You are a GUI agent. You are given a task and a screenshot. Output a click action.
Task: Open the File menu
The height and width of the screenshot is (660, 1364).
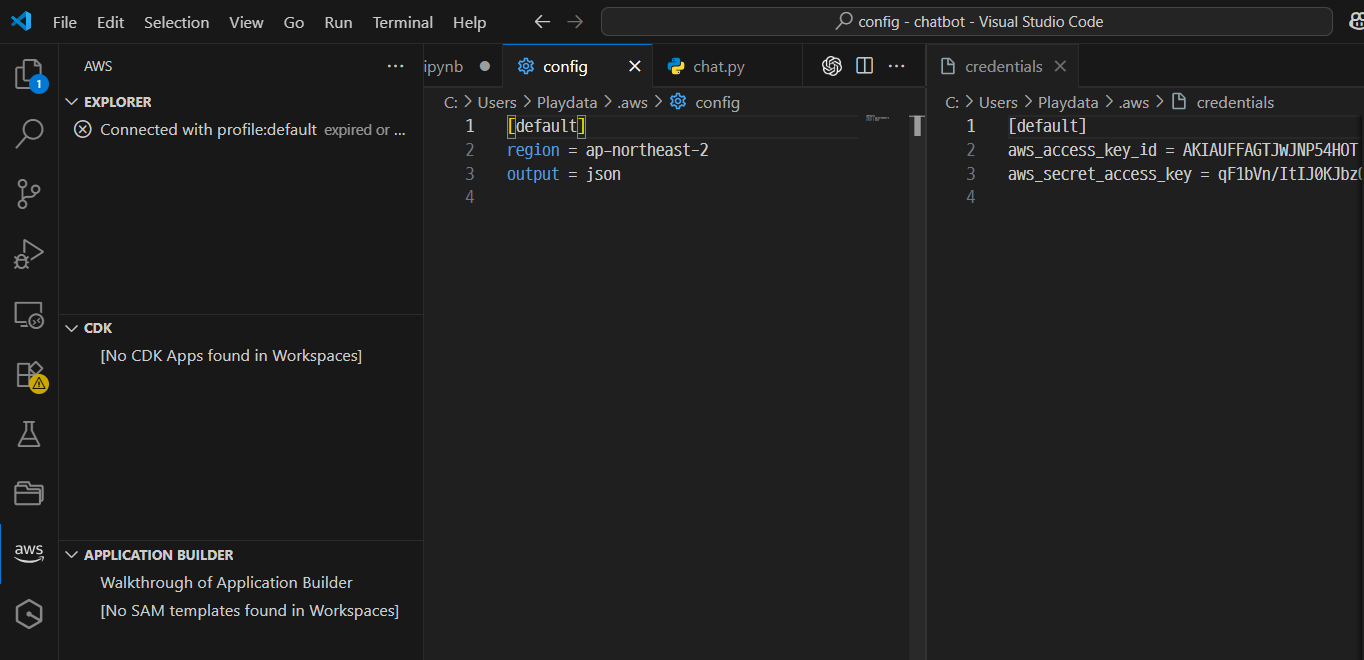(x=64, y=22)
